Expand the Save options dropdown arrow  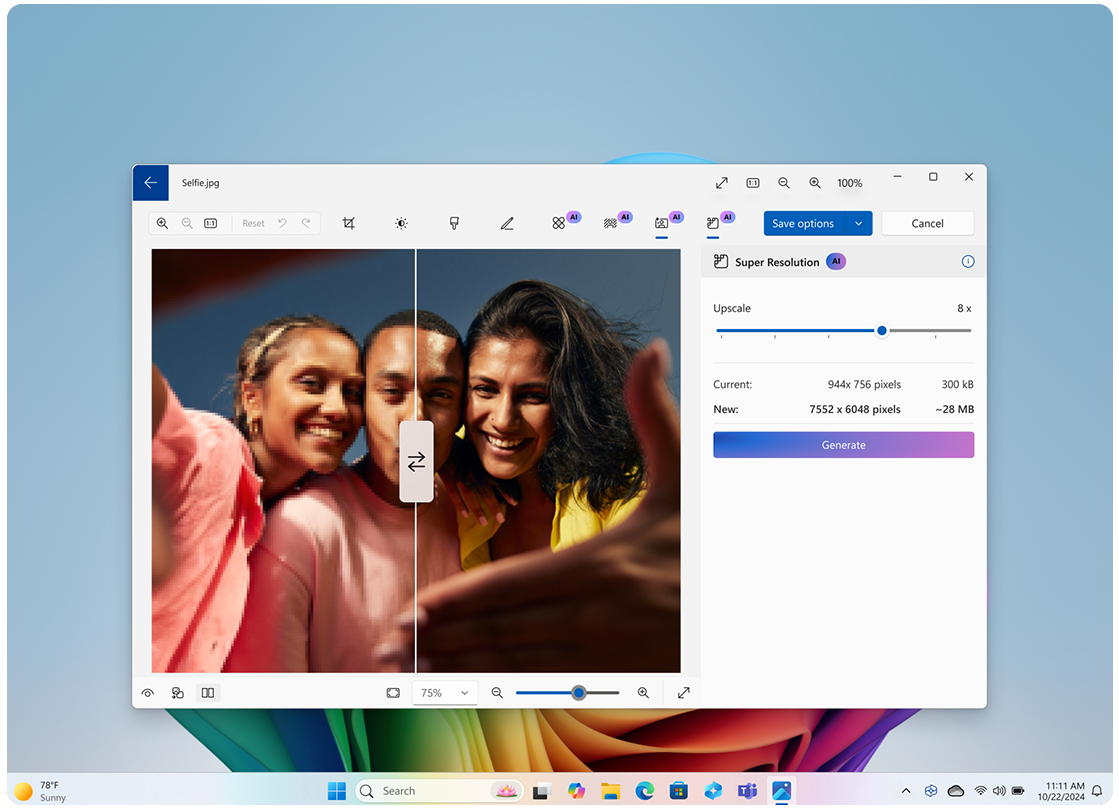click(858, 224)
